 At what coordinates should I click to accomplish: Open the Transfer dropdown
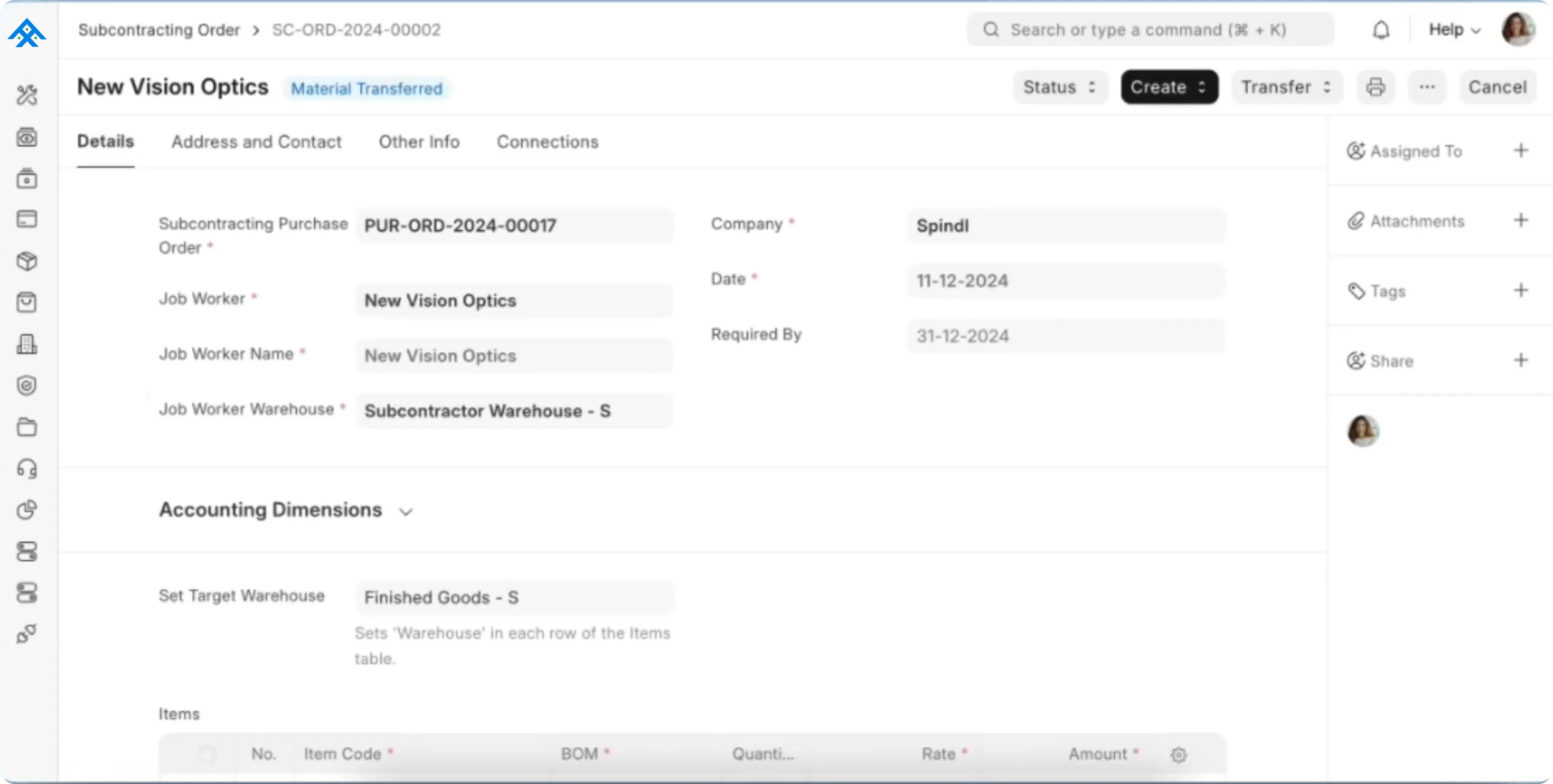tap(1285, 87)
